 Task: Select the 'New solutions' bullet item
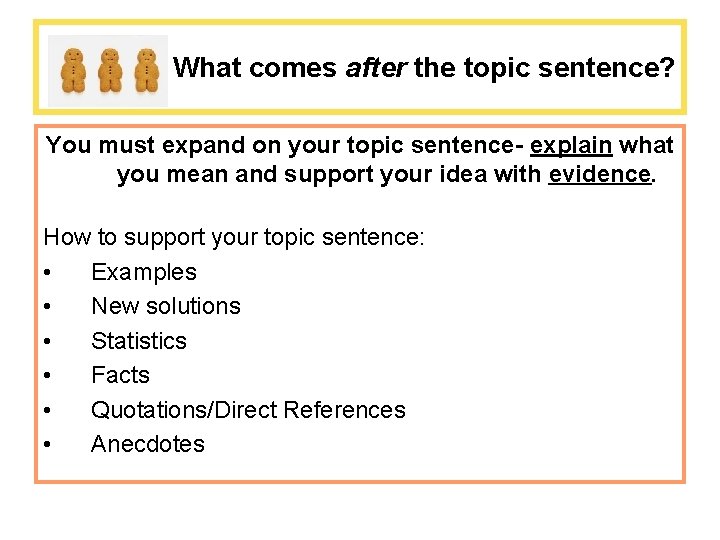pos(165,306)
